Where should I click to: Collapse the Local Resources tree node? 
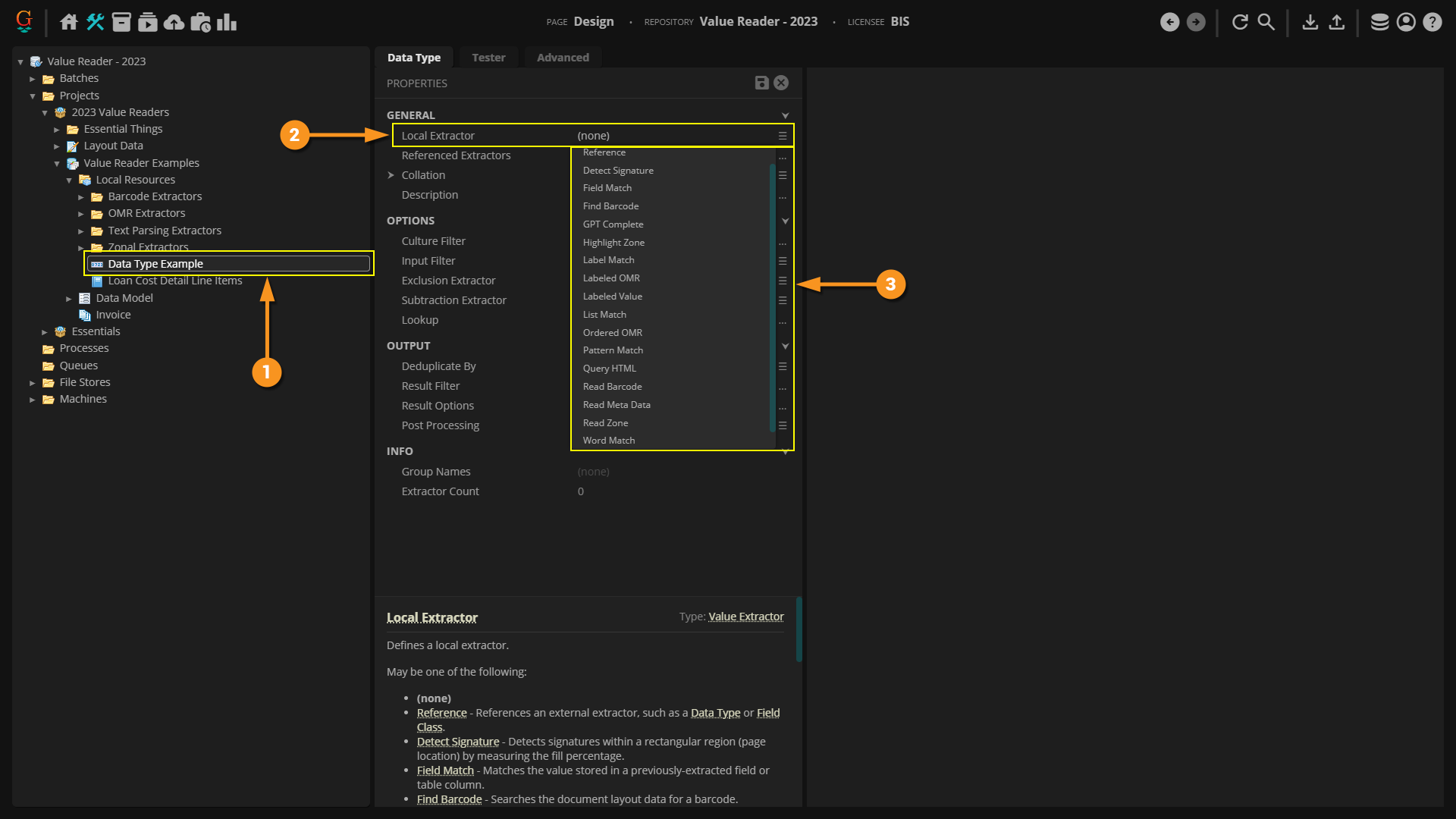(x=69, y=180)
